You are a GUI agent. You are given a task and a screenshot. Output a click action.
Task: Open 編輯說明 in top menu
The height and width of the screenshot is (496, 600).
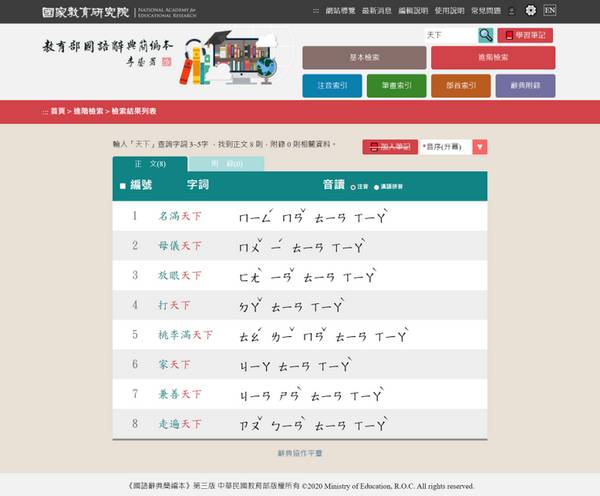(x=413, y=11)
